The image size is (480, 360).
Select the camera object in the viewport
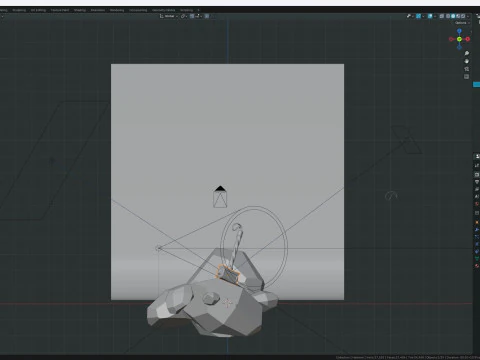pyautogui.click(x=220, y=197)
